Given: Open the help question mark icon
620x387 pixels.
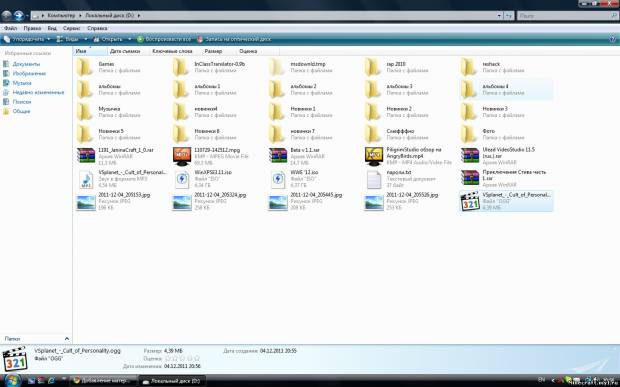Looking at the screenshot, I should point(613,39).
